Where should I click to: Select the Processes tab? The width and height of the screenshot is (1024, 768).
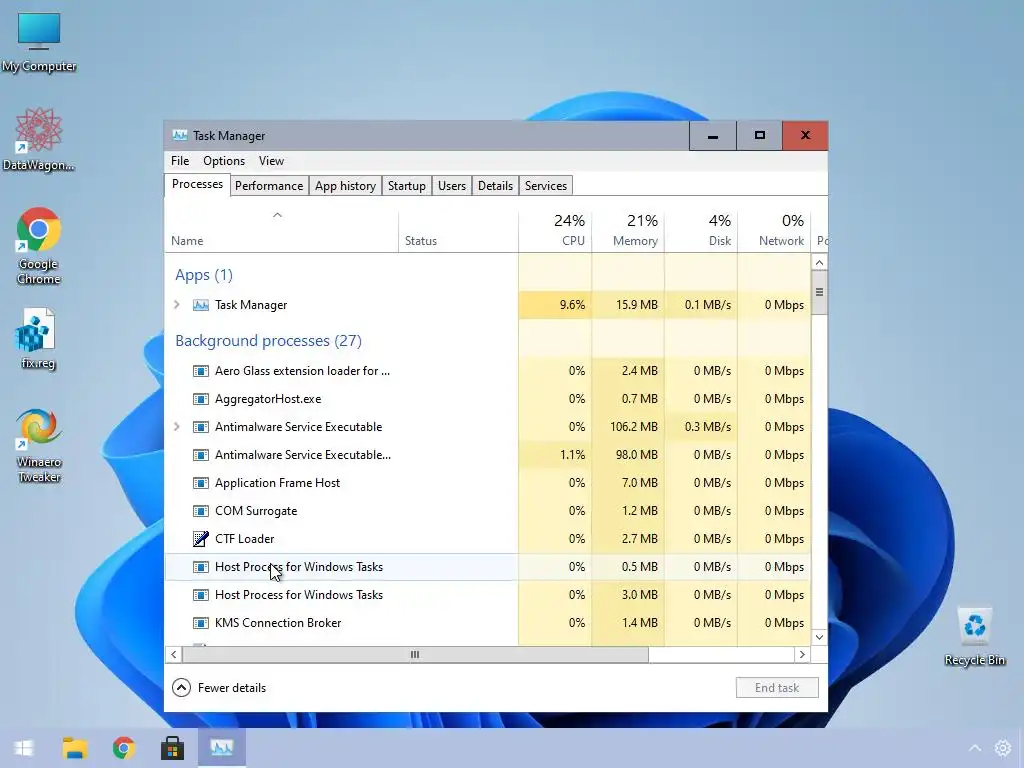197,185
